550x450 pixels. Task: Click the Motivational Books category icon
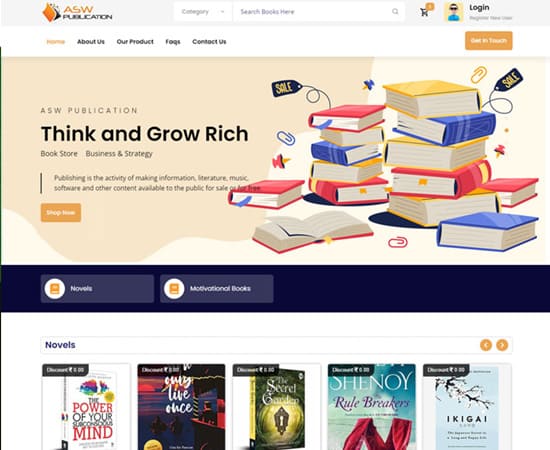tap(174, 289)
